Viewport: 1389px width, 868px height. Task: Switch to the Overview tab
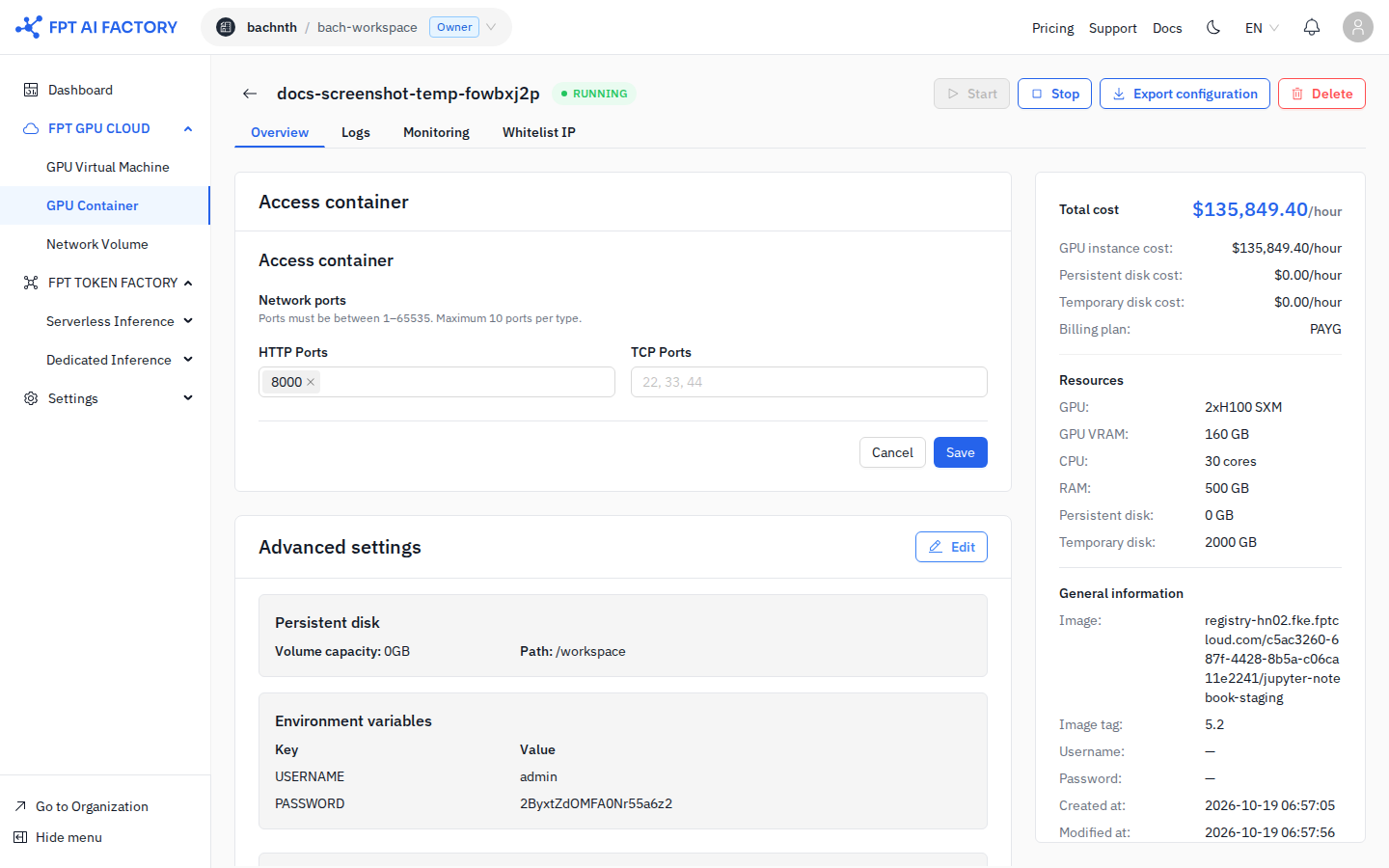[x=280, y=132]
